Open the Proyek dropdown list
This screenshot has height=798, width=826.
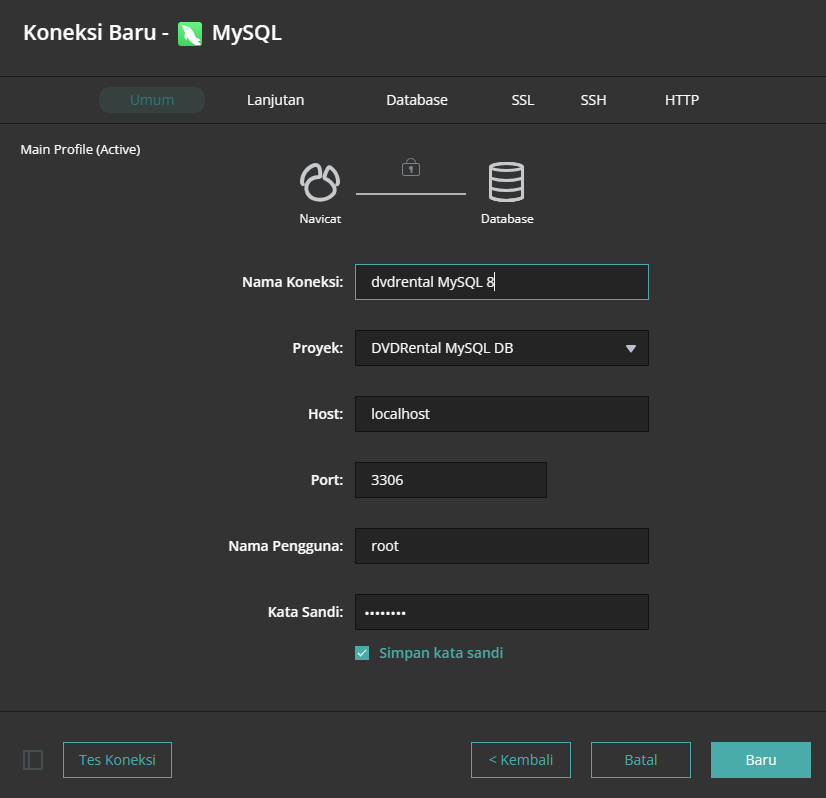click(x=502, y=348)
